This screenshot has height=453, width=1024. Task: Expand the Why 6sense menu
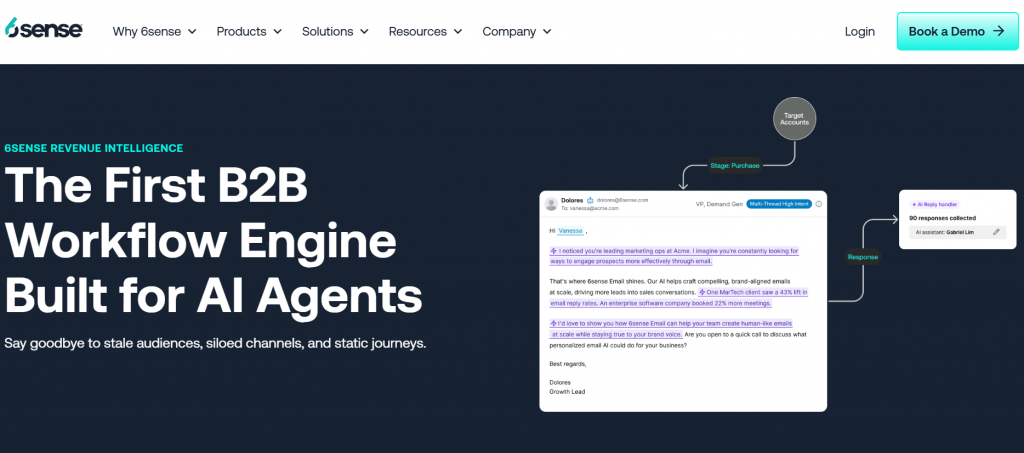point(154,31)
